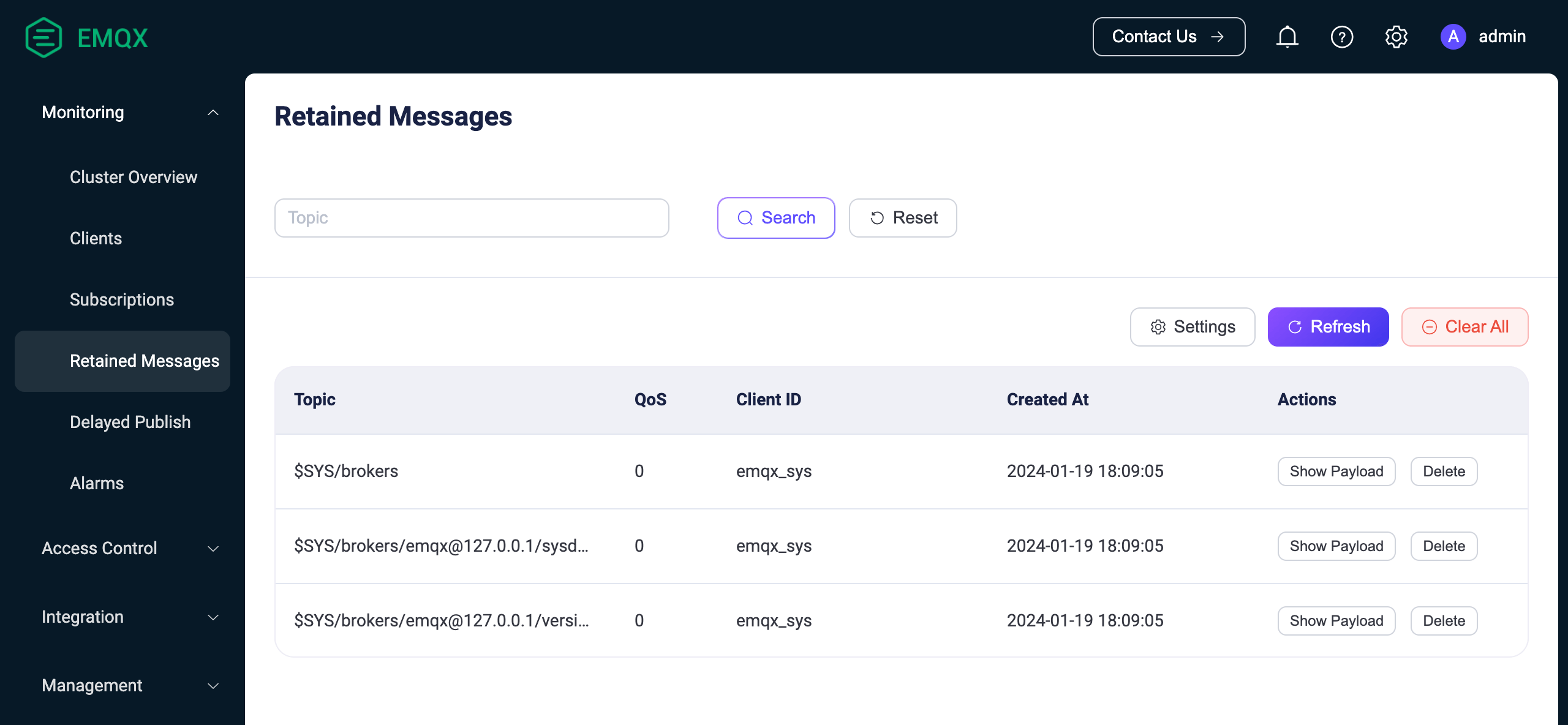Click the EMQX logo icon
The image size is (1568, 725).
[43, 37]
